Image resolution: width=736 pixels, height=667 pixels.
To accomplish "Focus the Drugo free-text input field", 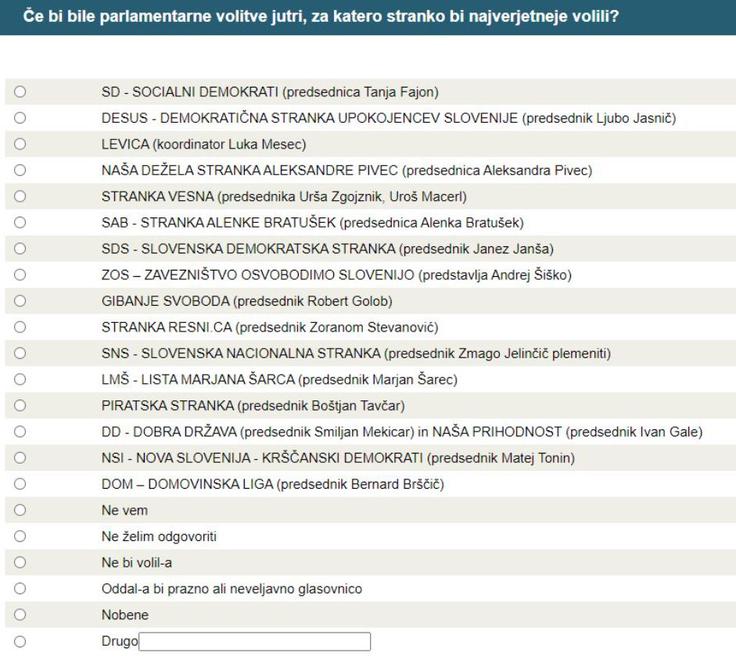I will coord(254,642).
